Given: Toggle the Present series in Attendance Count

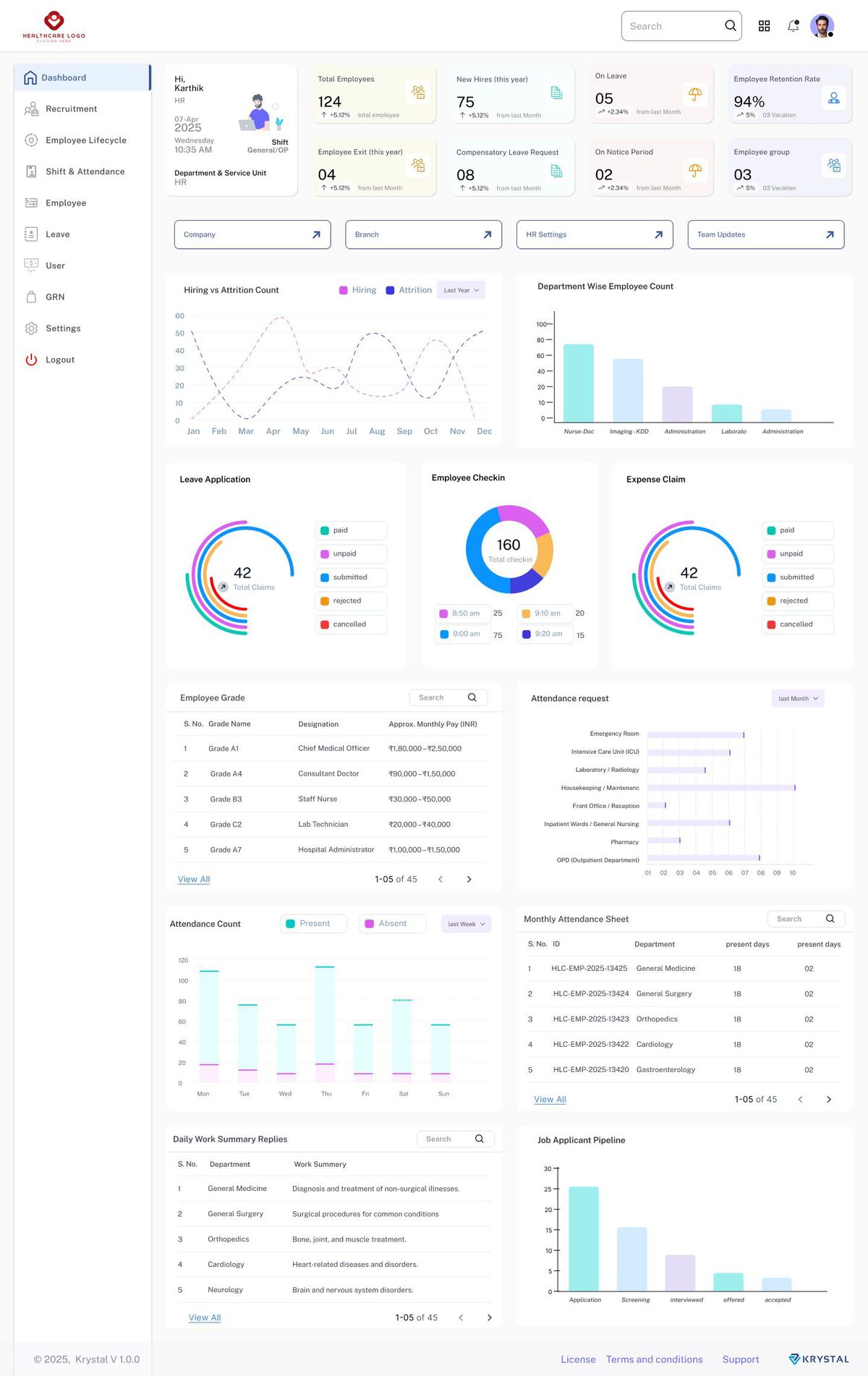Looking at the screenshot, I should [313, 924].
